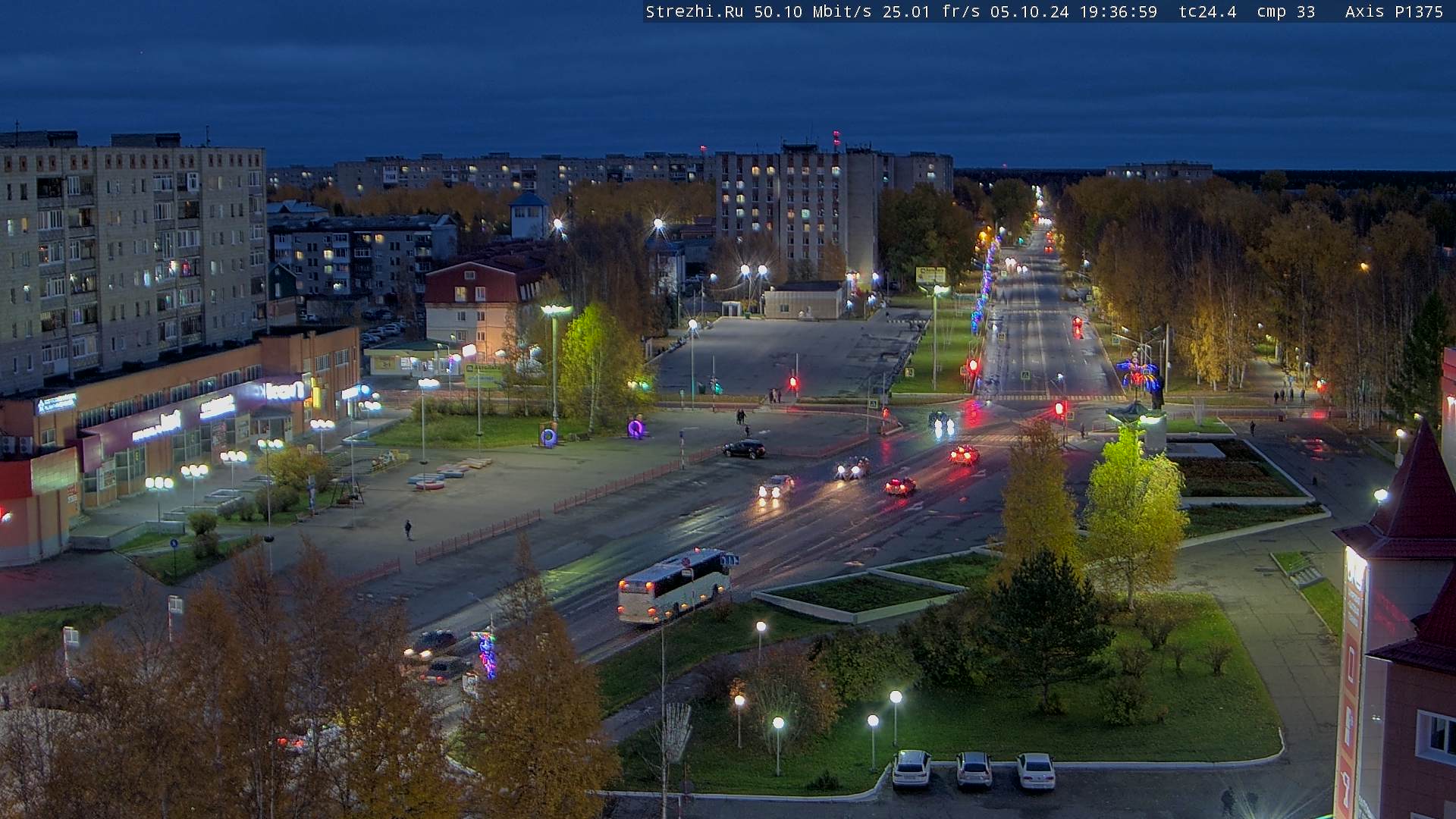Click the "19:36:59" time stamp
Screen dimensions: 1456x819
[x=1119, y=12]
